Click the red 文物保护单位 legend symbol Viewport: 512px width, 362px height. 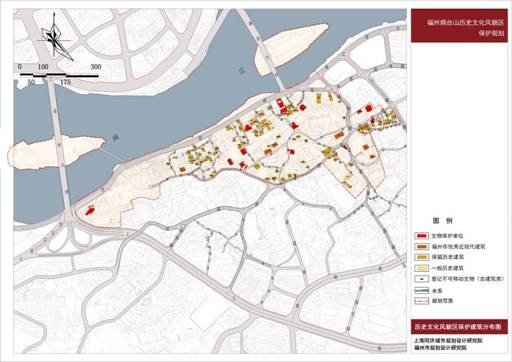coord(421,236)
